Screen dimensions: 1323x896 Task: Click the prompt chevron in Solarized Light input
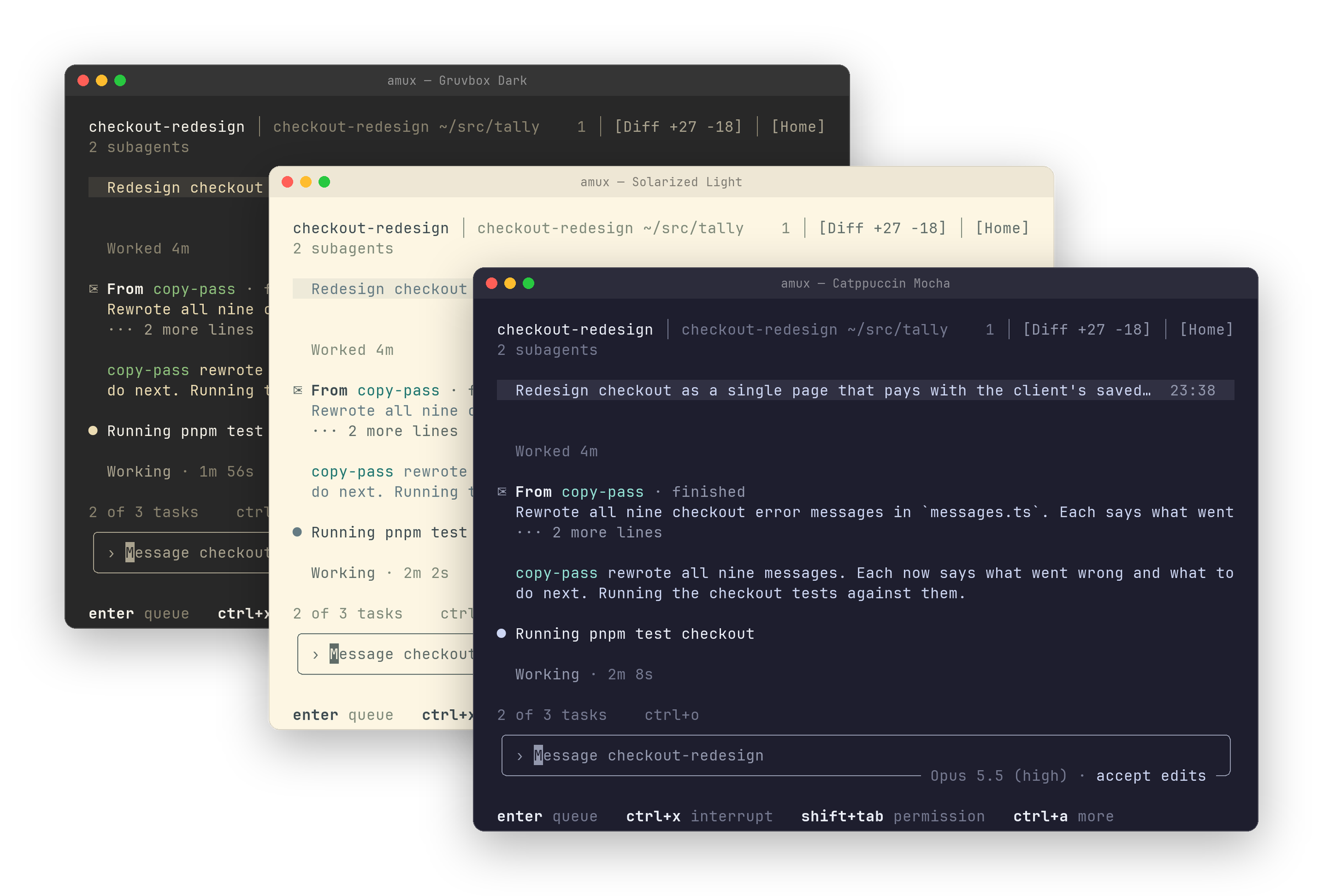coord(315,655)
